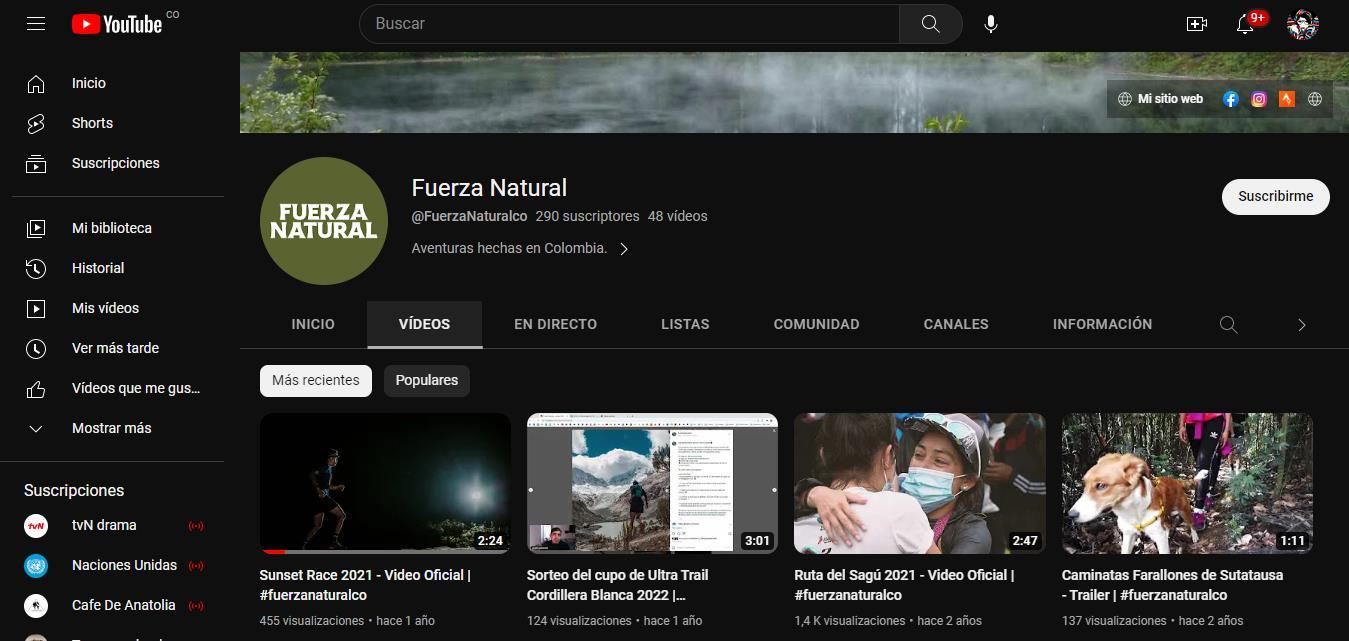Open the COMUNIDAD tab
The width and height of the screenshot is (1349, 641).
click(x=817, y=324)
